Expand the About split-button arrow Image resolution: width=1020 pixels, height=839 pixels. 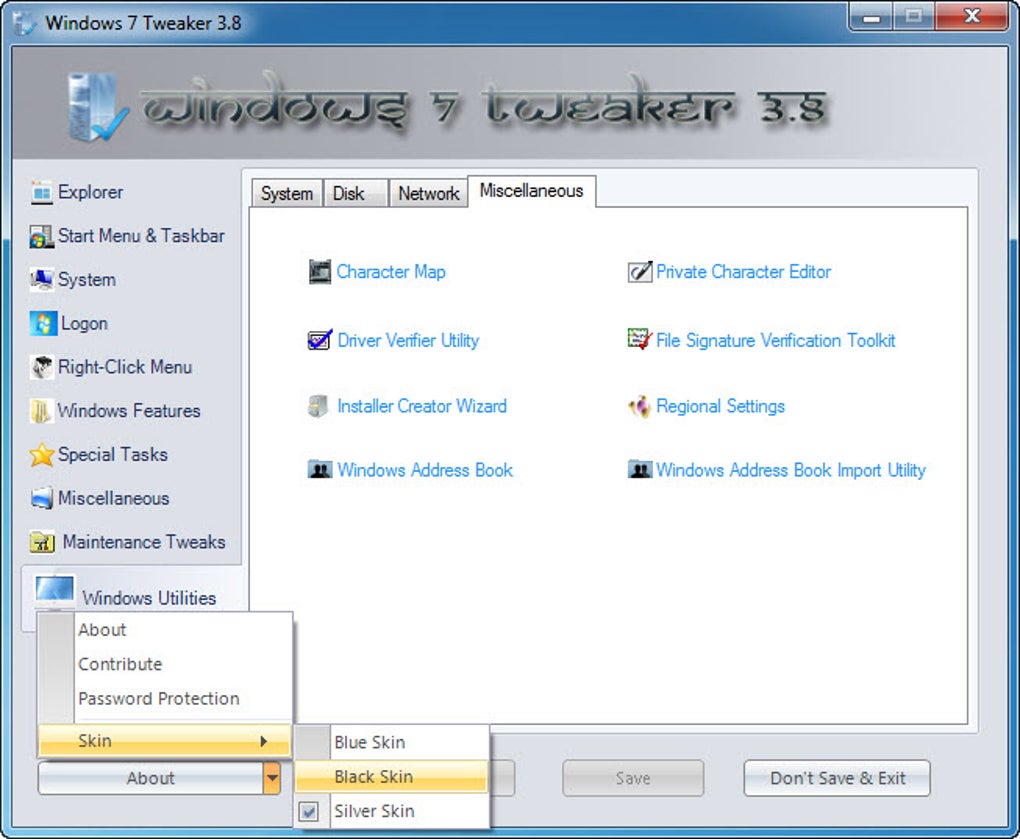tap(272, 778)
